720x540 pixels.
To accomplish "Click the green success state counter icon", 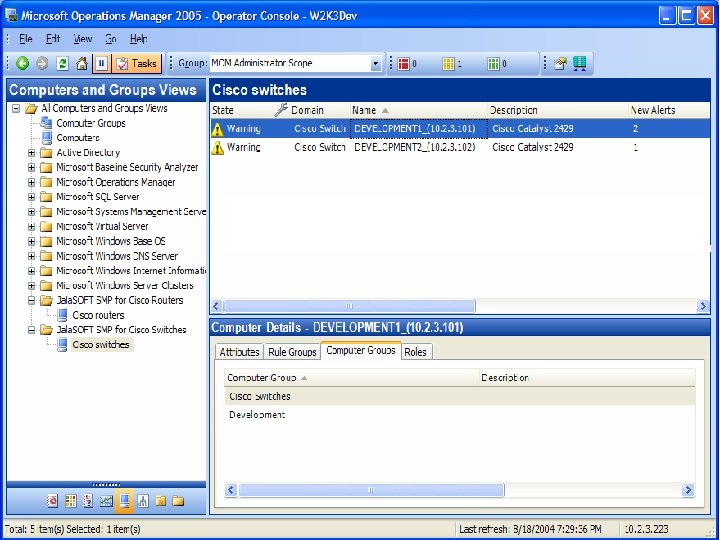I will (493, 64).
